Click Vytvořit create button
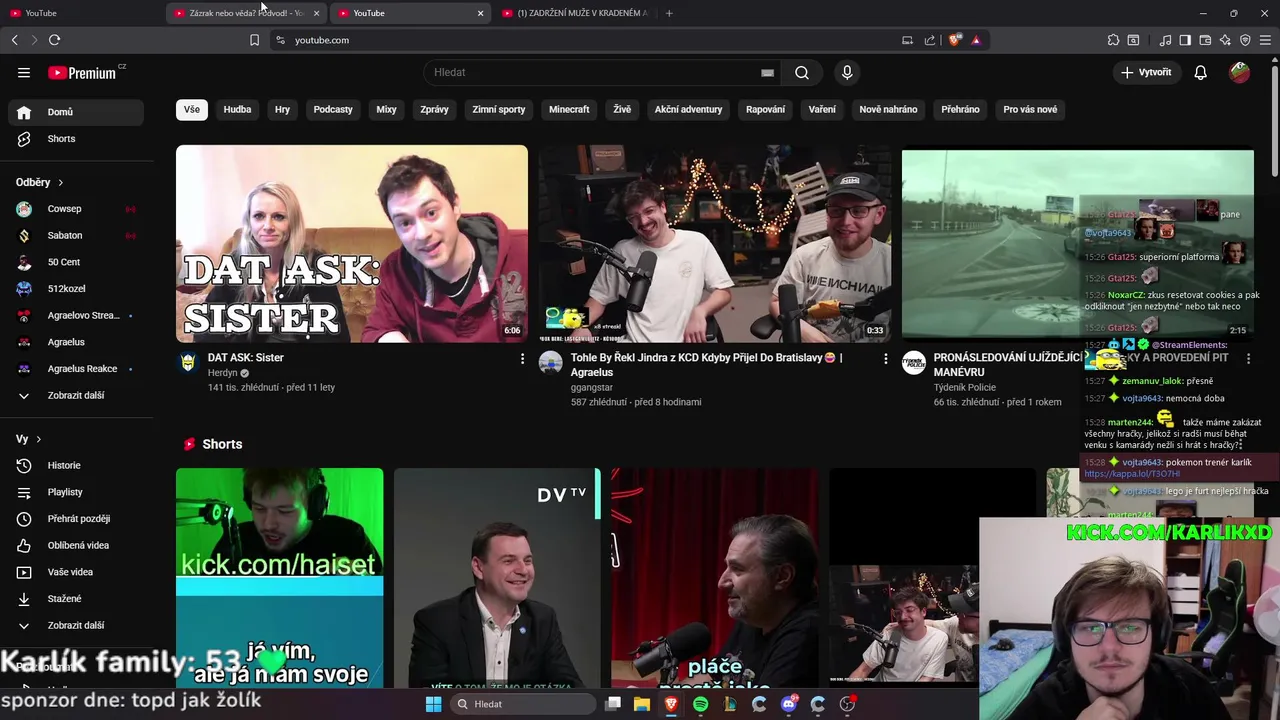 tap(1146, 72)
